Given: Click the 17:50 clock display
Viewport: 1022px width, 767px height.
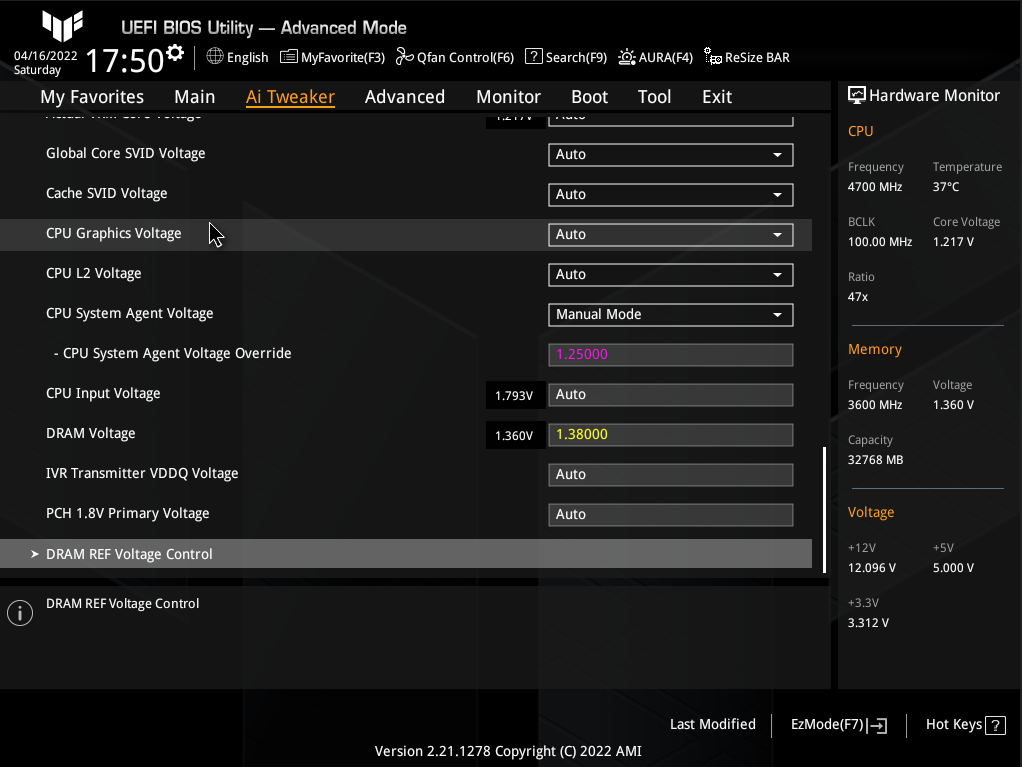Looking at the screenshot, I should click(x=124, y=61).
